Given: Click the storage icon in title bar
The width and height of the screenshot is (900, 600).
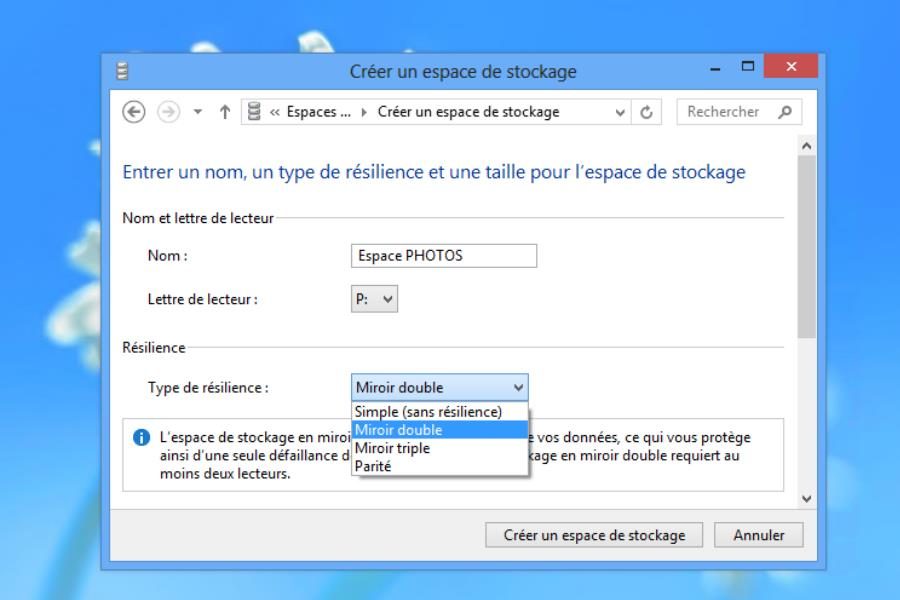Looking at the screenshot, I should click(x=122, y=72).
